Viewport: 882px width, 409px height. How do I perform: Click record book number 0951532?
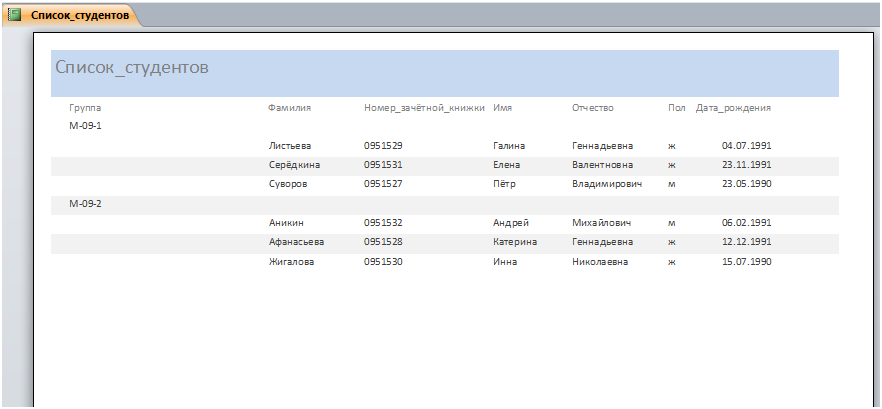point(383,223)
